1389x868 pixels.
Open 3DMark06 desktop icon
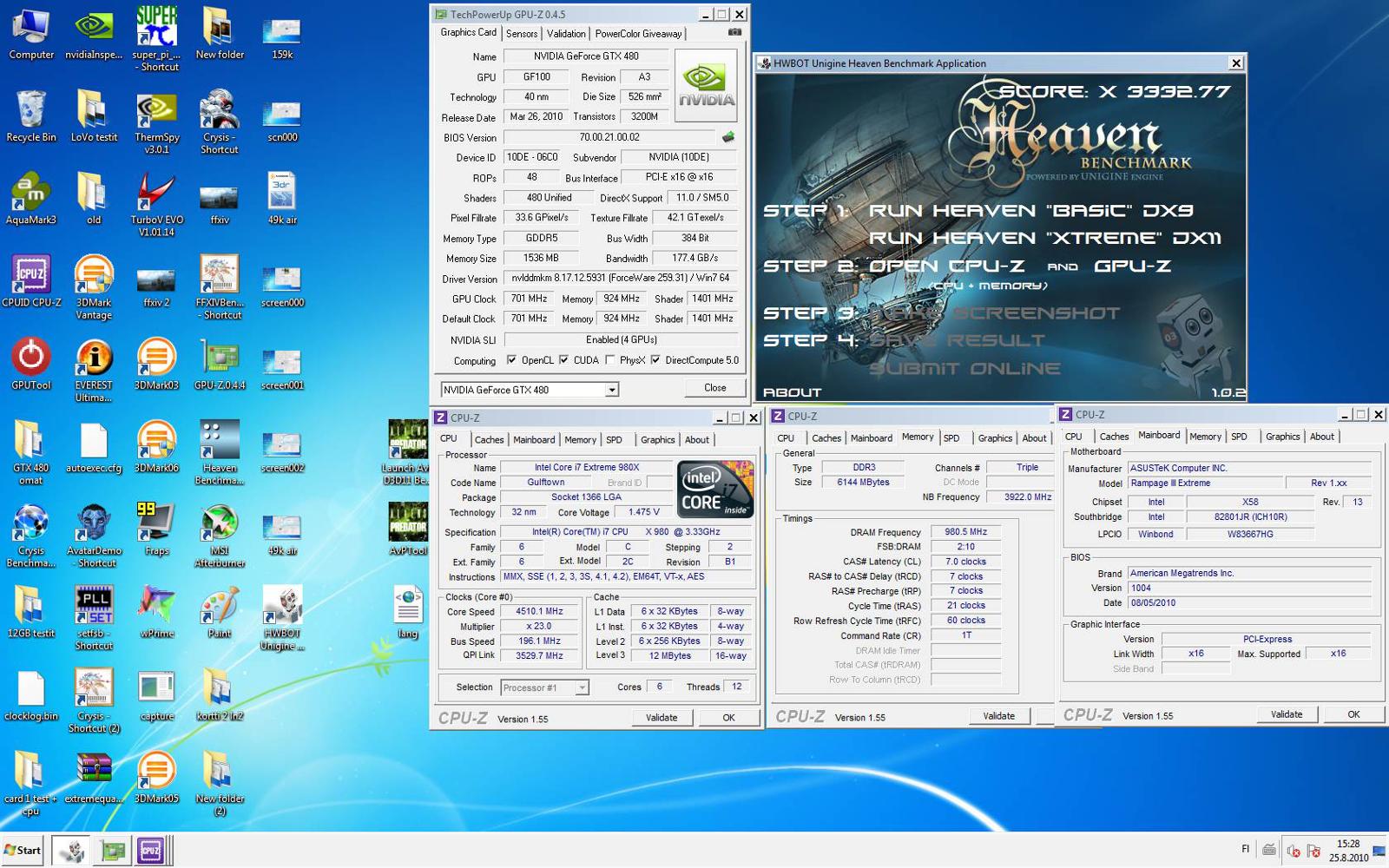pyautogui.click(x=157, y=445)
